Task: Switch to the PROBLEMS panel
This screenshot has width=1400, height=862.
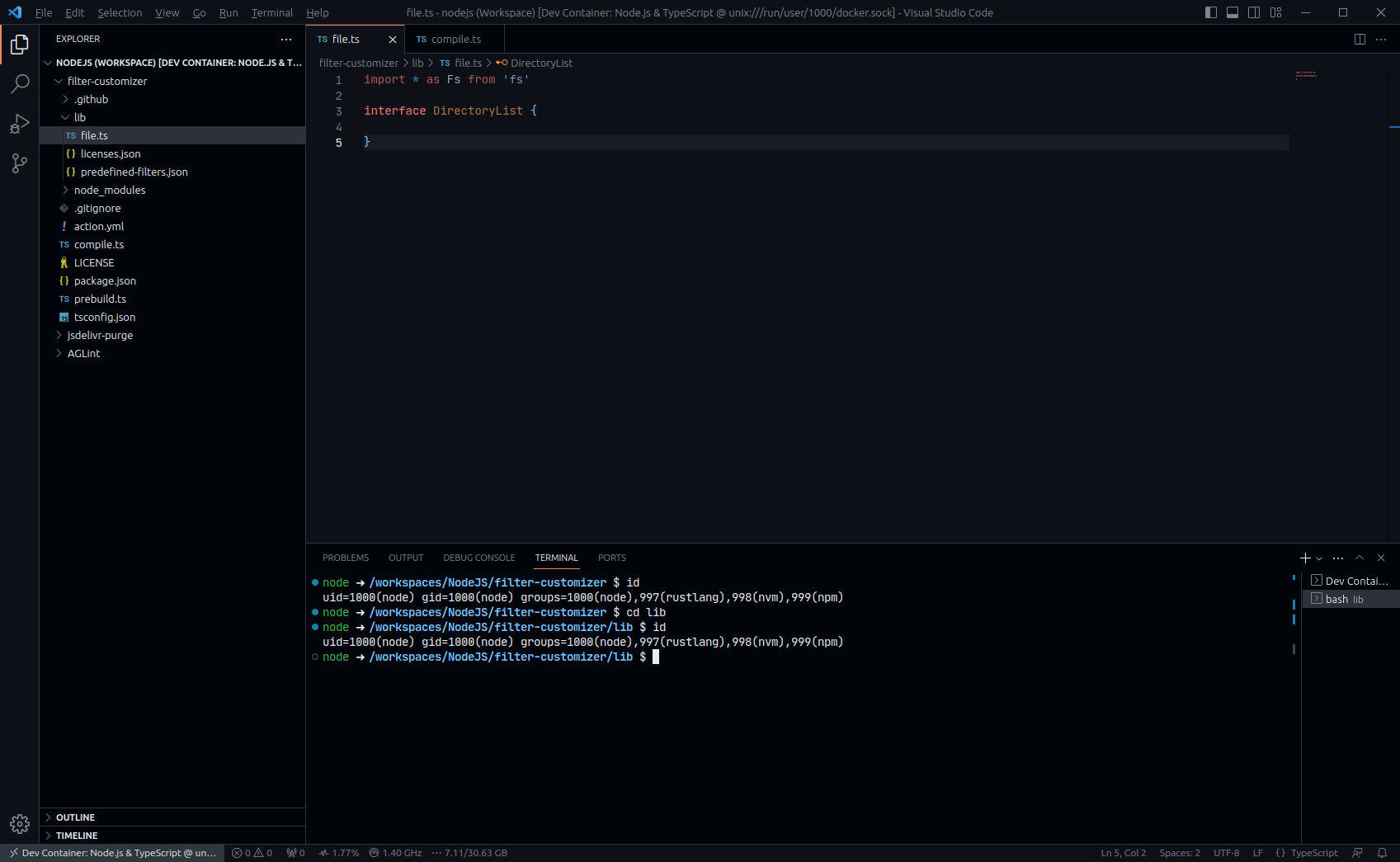Action: (x=346, y=558)
